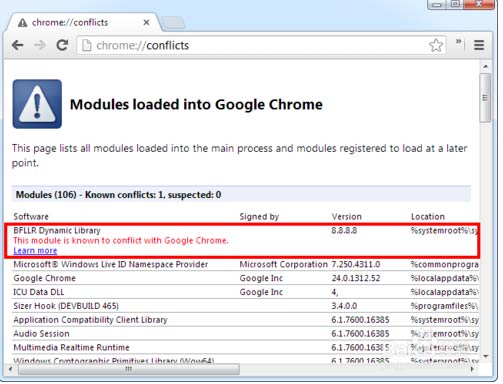
Task: Open the Chrome hamburger menu
Action: click(x=479, y=45)
